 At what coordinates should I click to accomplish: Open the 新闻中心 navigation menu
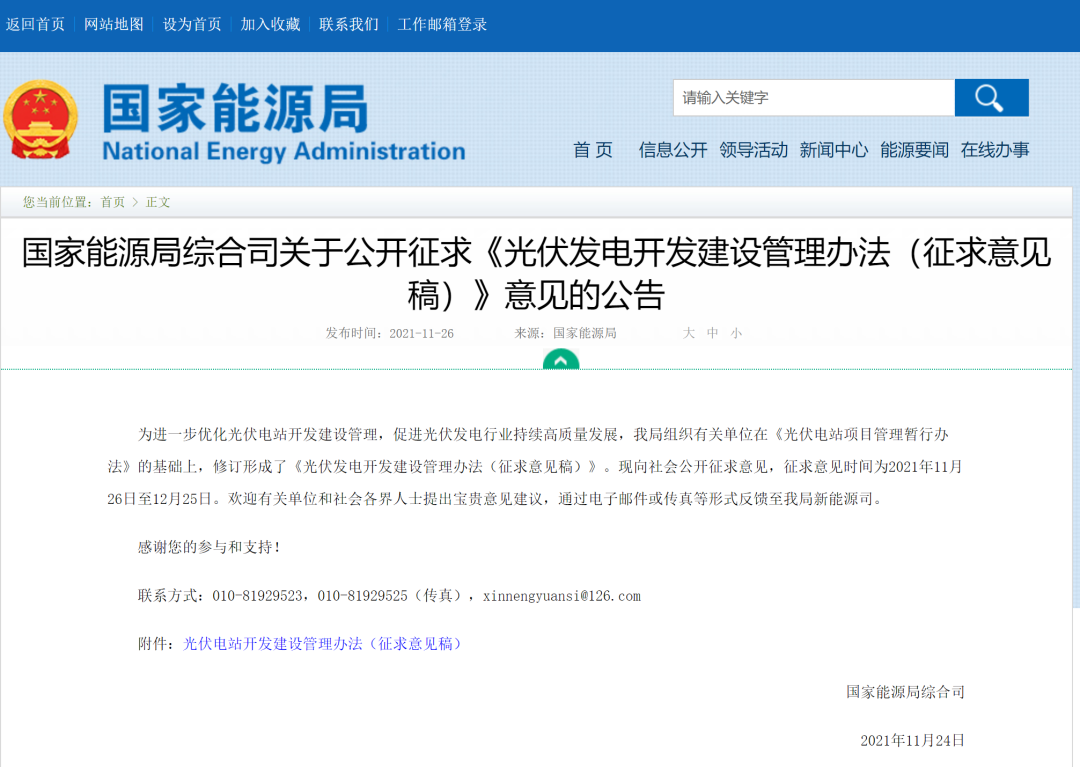(x=835, y=151)
